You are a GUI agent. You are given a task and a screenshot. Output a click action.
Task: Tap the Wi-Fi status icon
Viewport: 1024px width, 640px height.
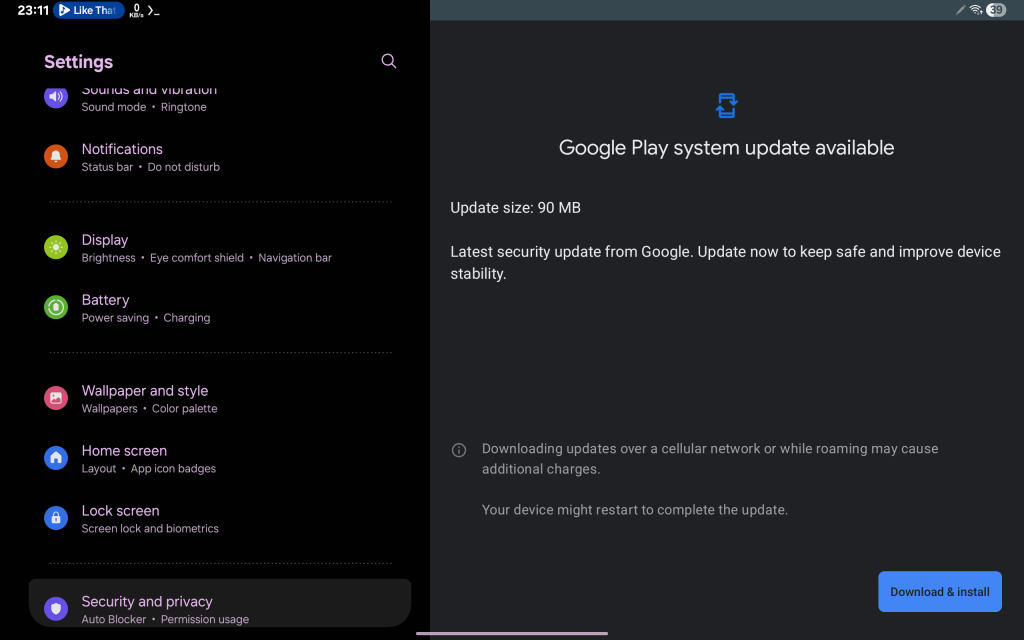pyautogui.click(x=976, y=10)
